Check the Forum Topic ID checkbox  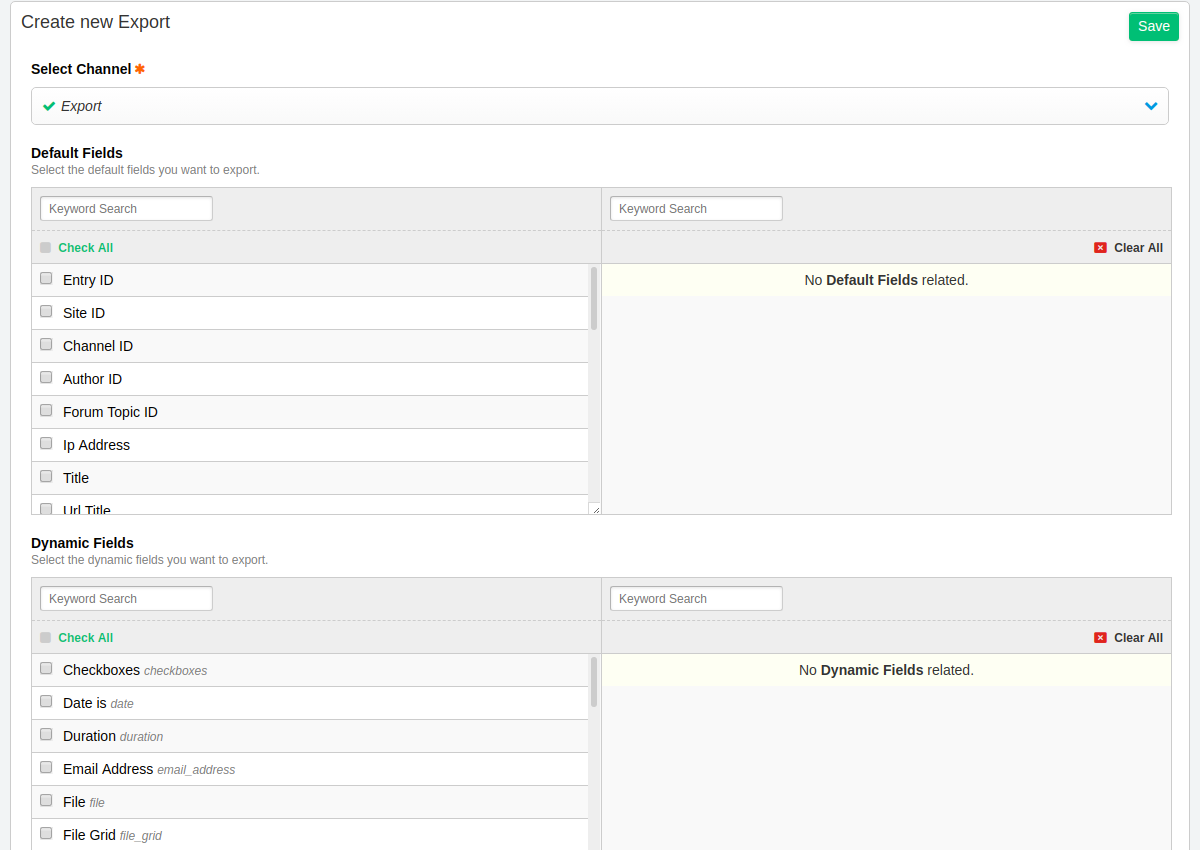46,410
